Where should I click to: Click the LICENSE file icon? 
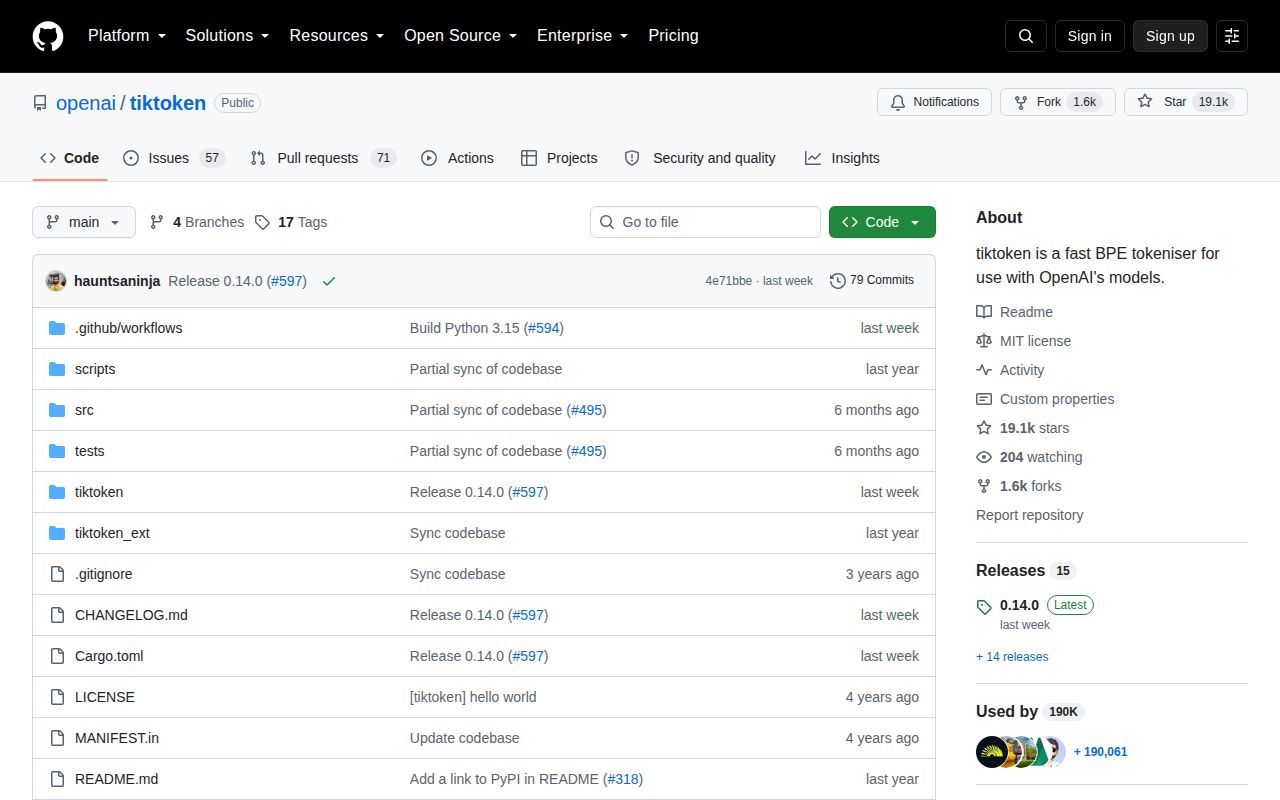(x=57, y=697)
